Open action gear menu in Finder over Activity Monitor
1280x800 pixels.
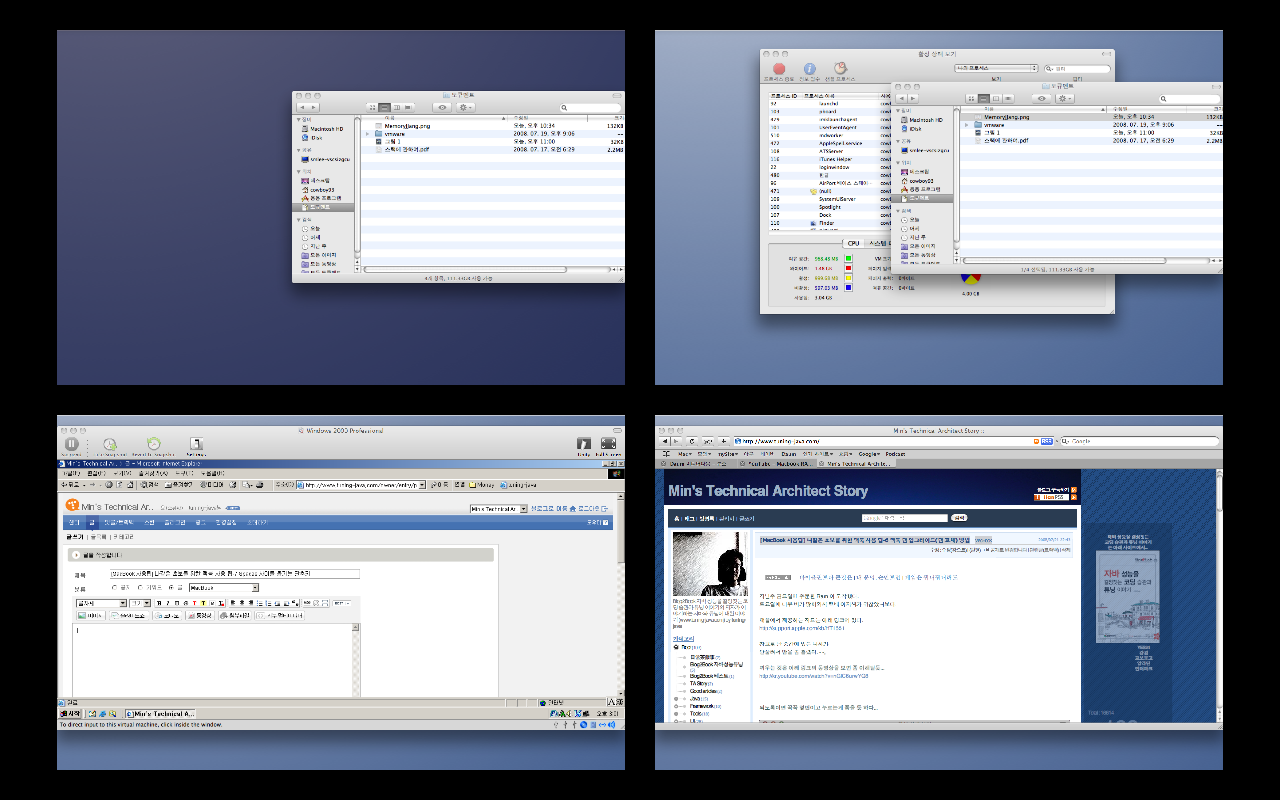click(x=1065, y=98)
